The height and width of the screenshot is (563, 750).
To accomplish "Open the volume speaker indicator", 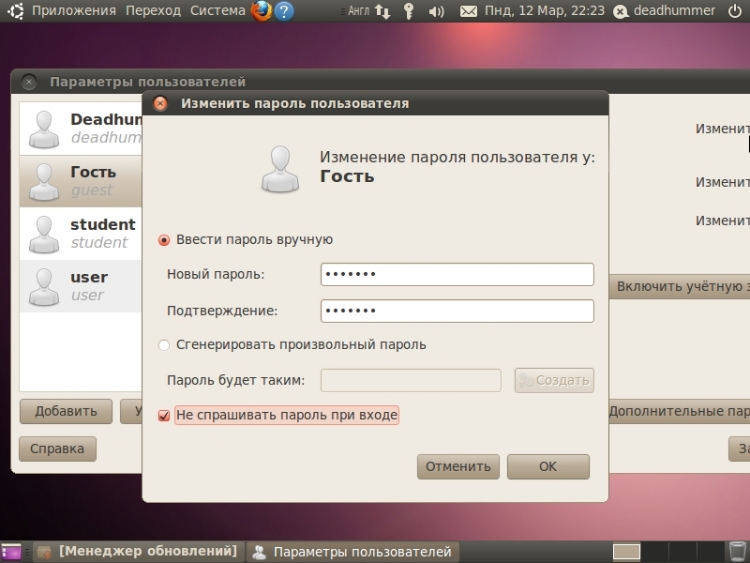I will click(x=436, y=11).
